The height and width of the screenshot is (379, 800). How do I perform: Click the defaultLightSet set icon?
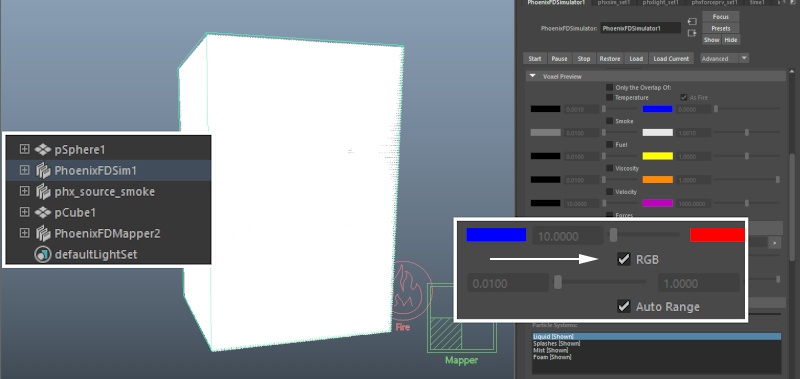click(43, 254)
